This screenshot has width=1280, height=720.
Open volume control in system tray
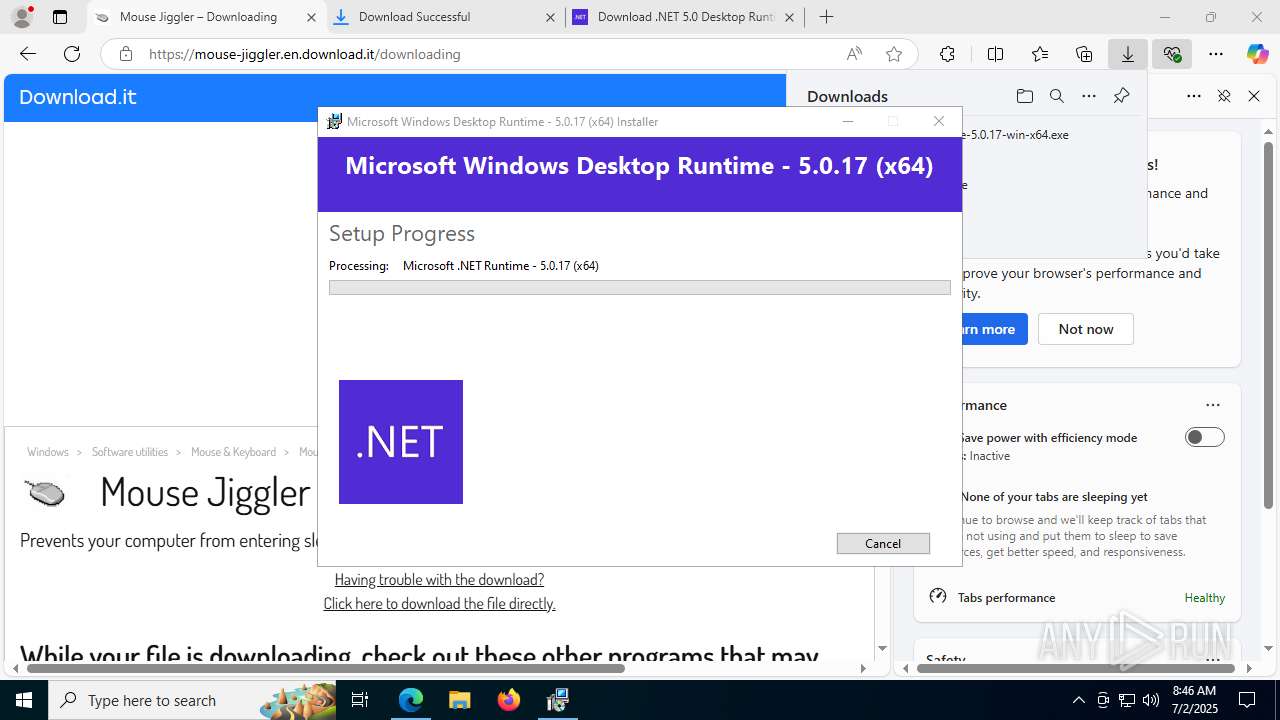pos(1151,700)
